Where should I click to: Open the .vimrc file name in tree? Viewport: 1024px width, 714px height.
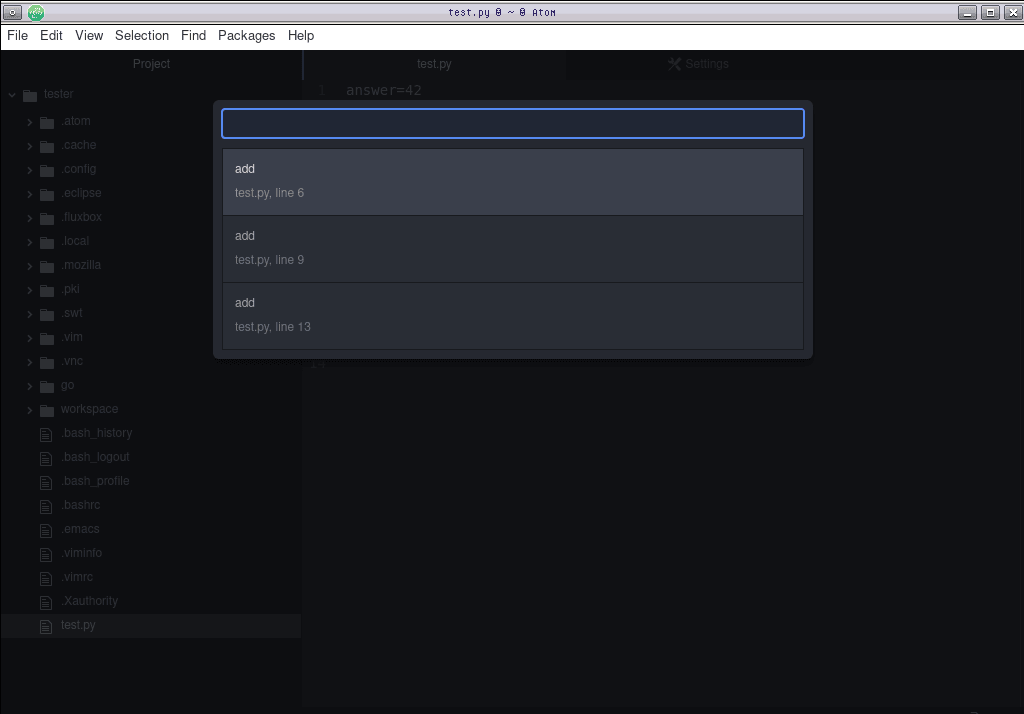click(77, 577)
